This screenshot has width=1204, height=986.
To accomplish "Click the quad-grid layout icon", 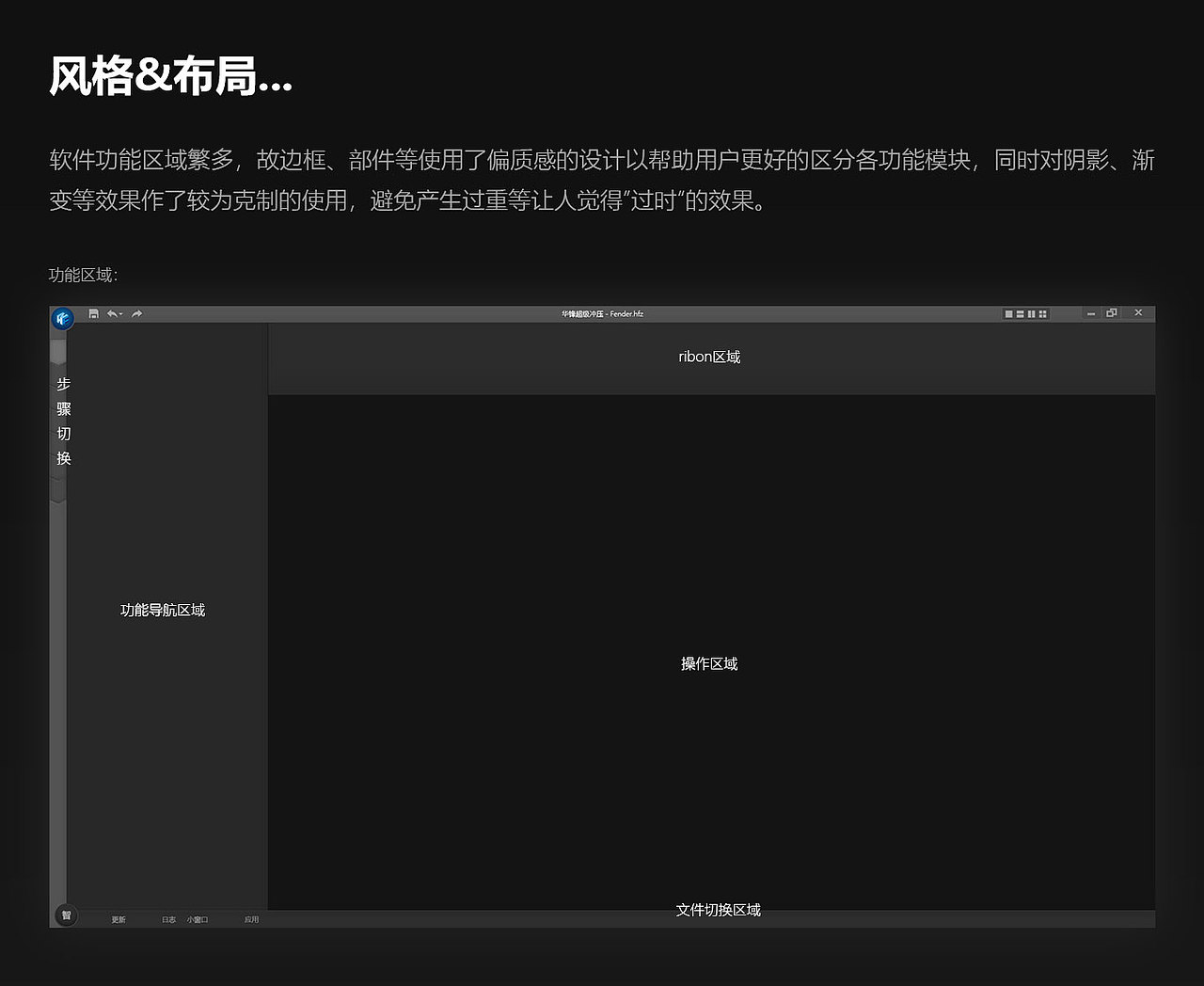I will pos(1042,313).
